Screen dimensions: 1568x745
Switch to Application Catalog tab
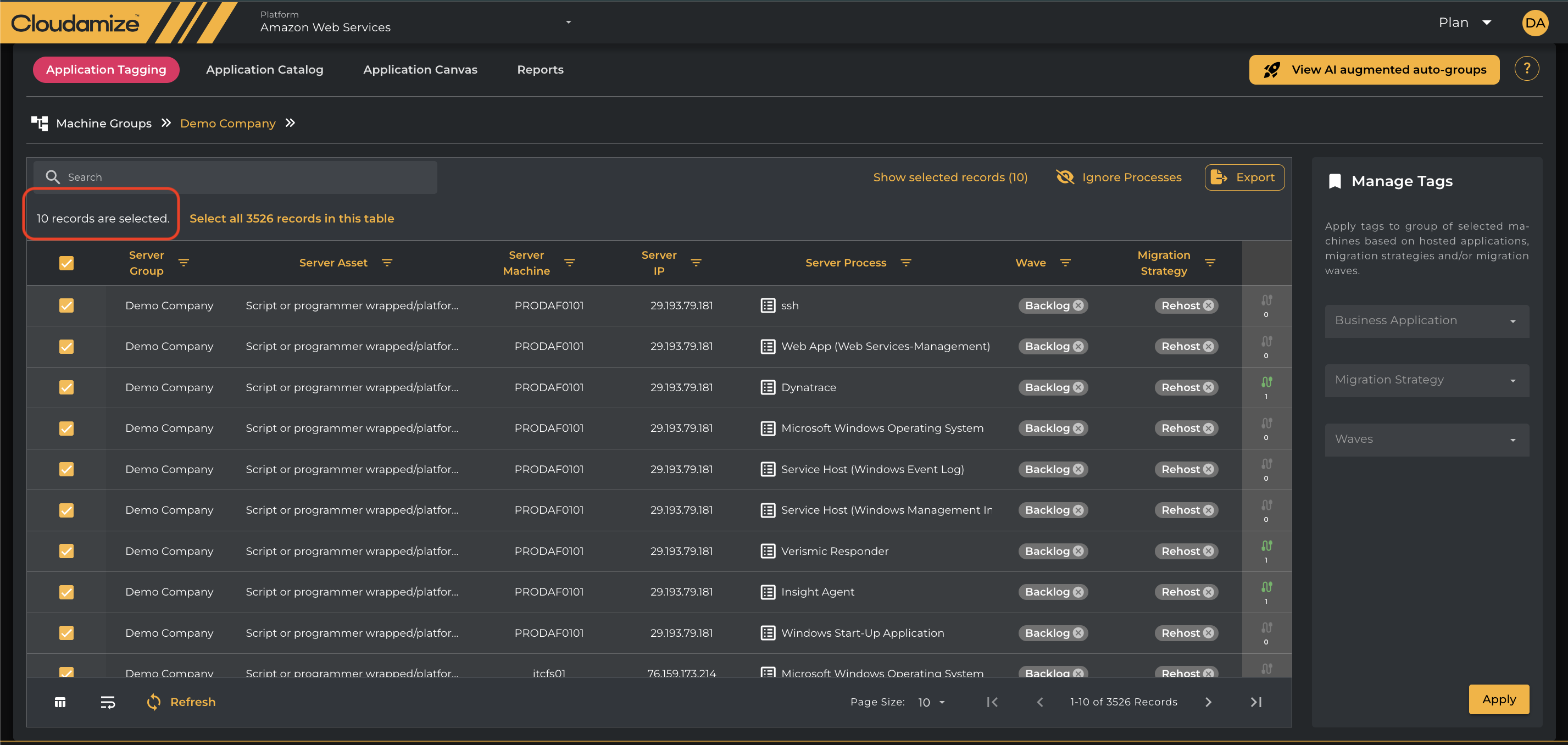point(264,69)
